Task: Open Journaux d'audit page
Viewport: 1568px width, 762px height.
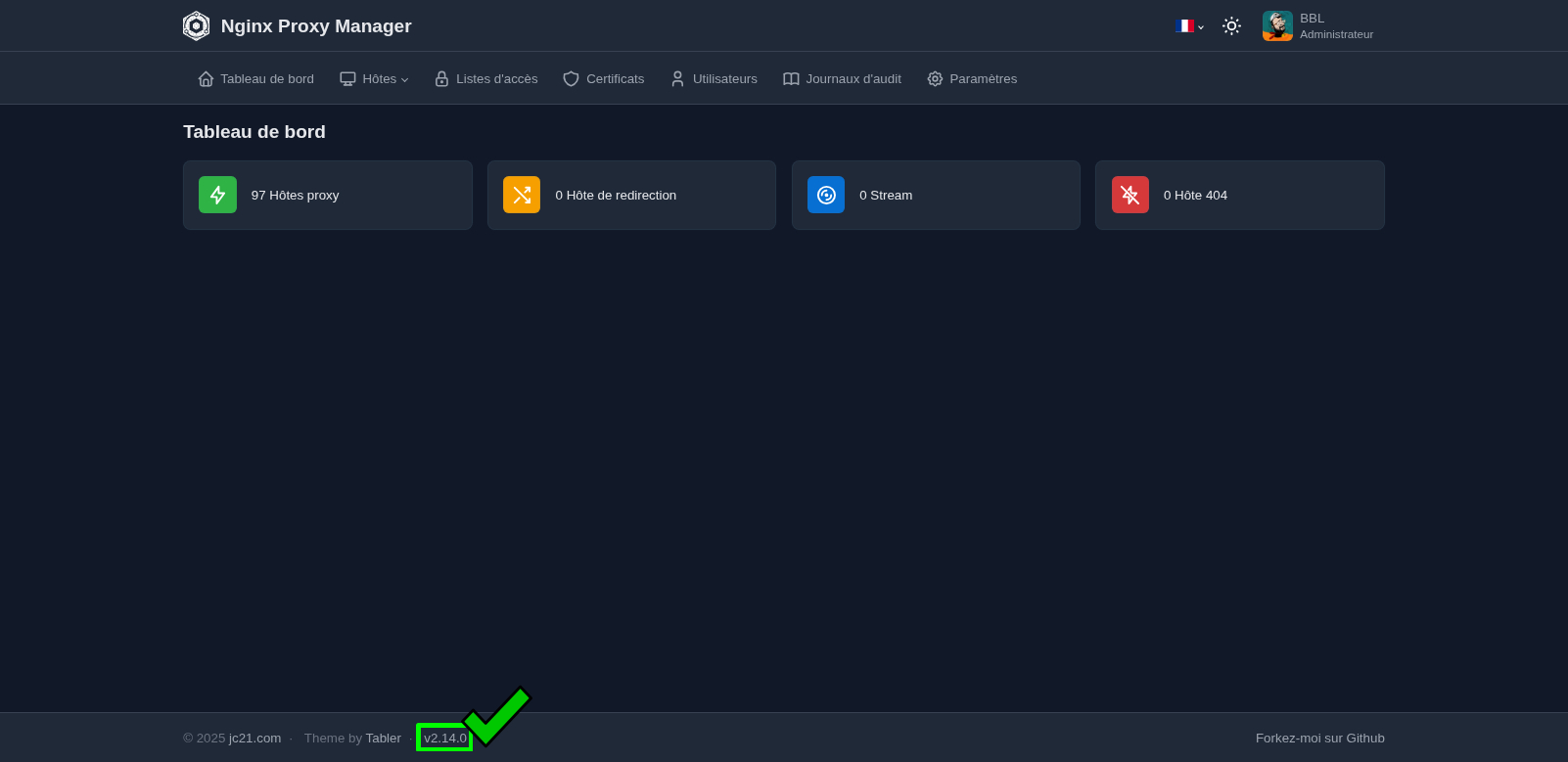Action: (x=842, y=79)
